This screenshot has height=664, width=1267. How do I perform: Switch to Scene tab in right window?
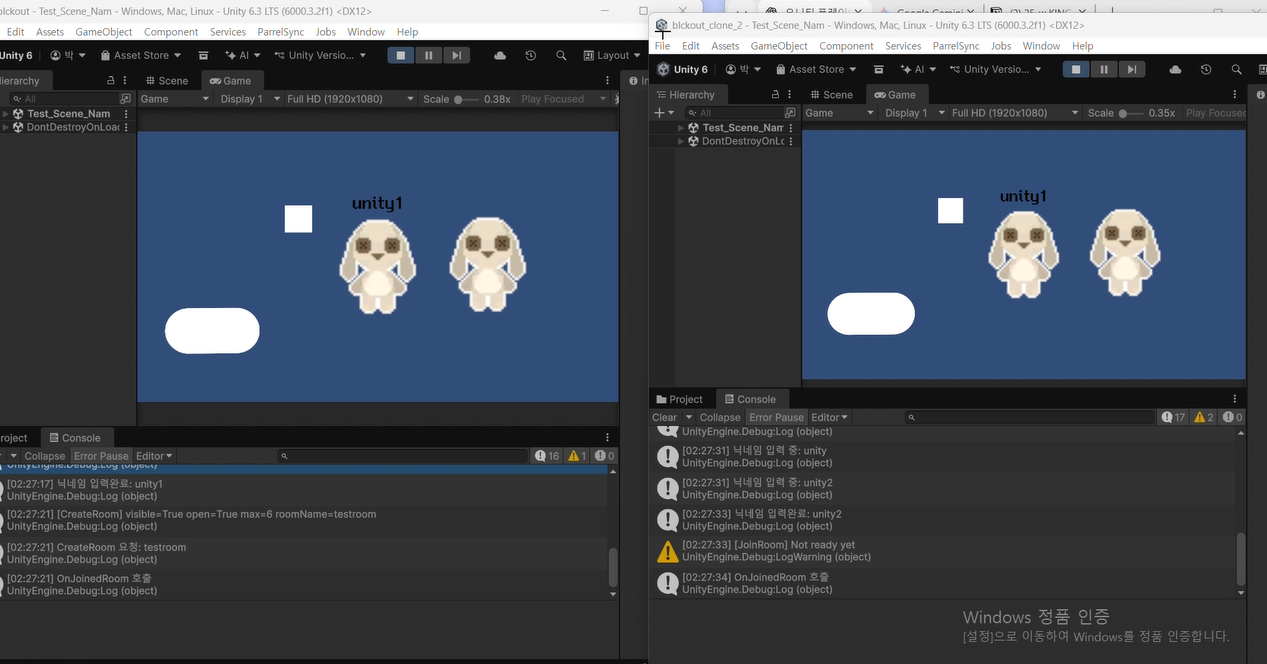tap(830, 95)
